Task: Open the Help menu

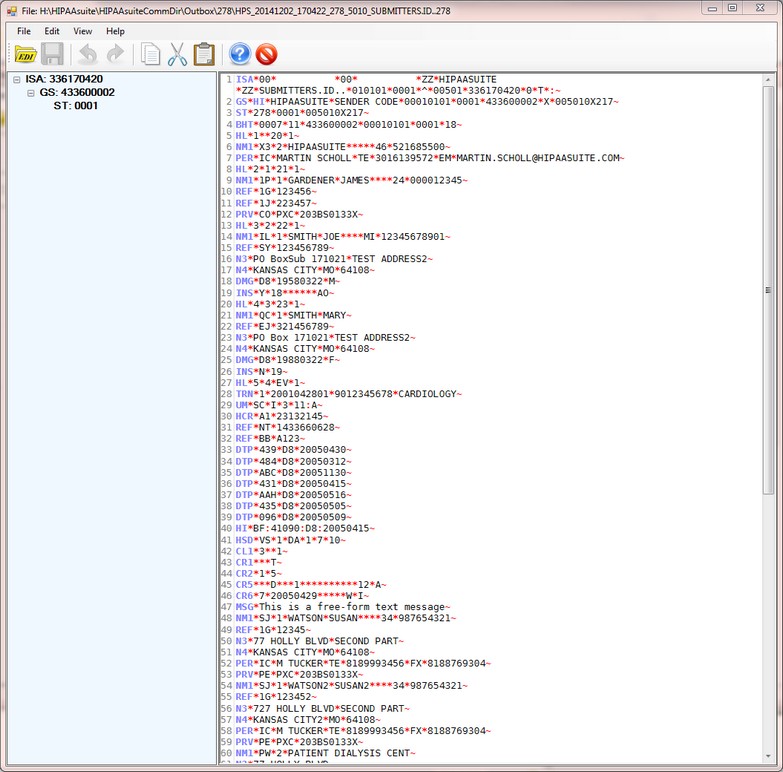Action: coord(115,31)
